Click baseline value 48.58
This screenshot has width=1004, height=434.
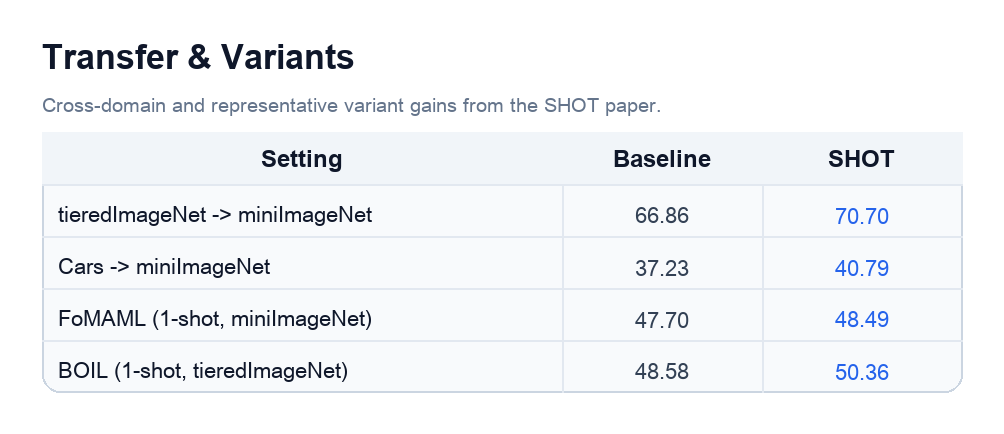(x=662, y=372)
